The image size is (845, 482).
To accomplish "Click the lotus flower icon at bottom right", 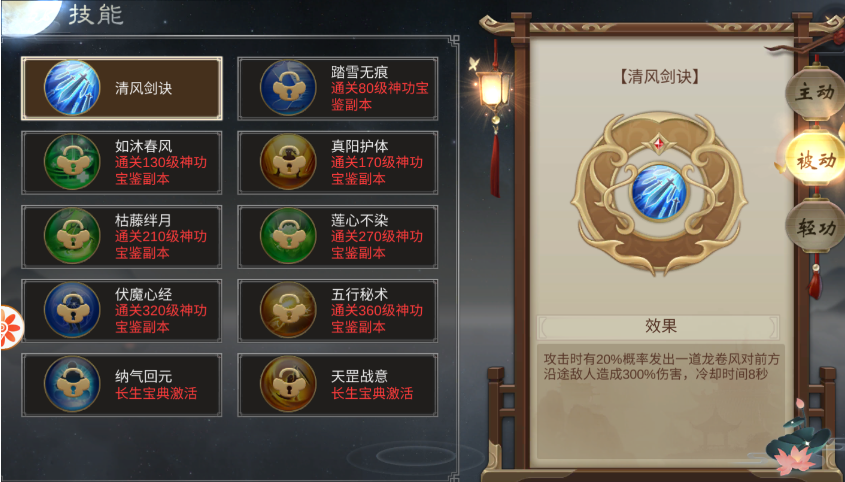I will tap(797, 442).
